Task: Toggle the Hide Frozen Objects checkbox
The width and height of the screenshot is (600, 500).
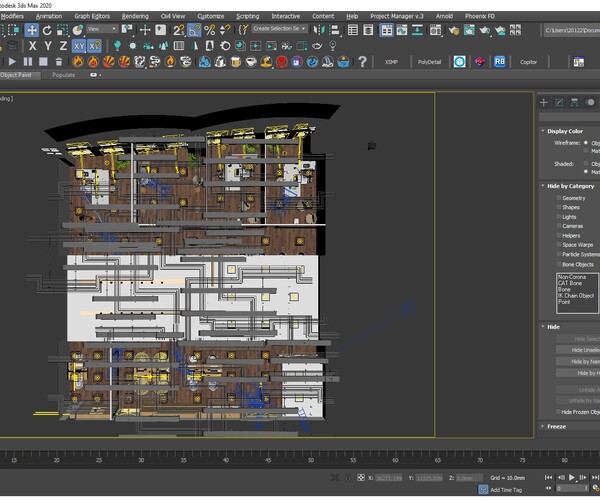Action: pyautogui.click(x=557, y=411)
